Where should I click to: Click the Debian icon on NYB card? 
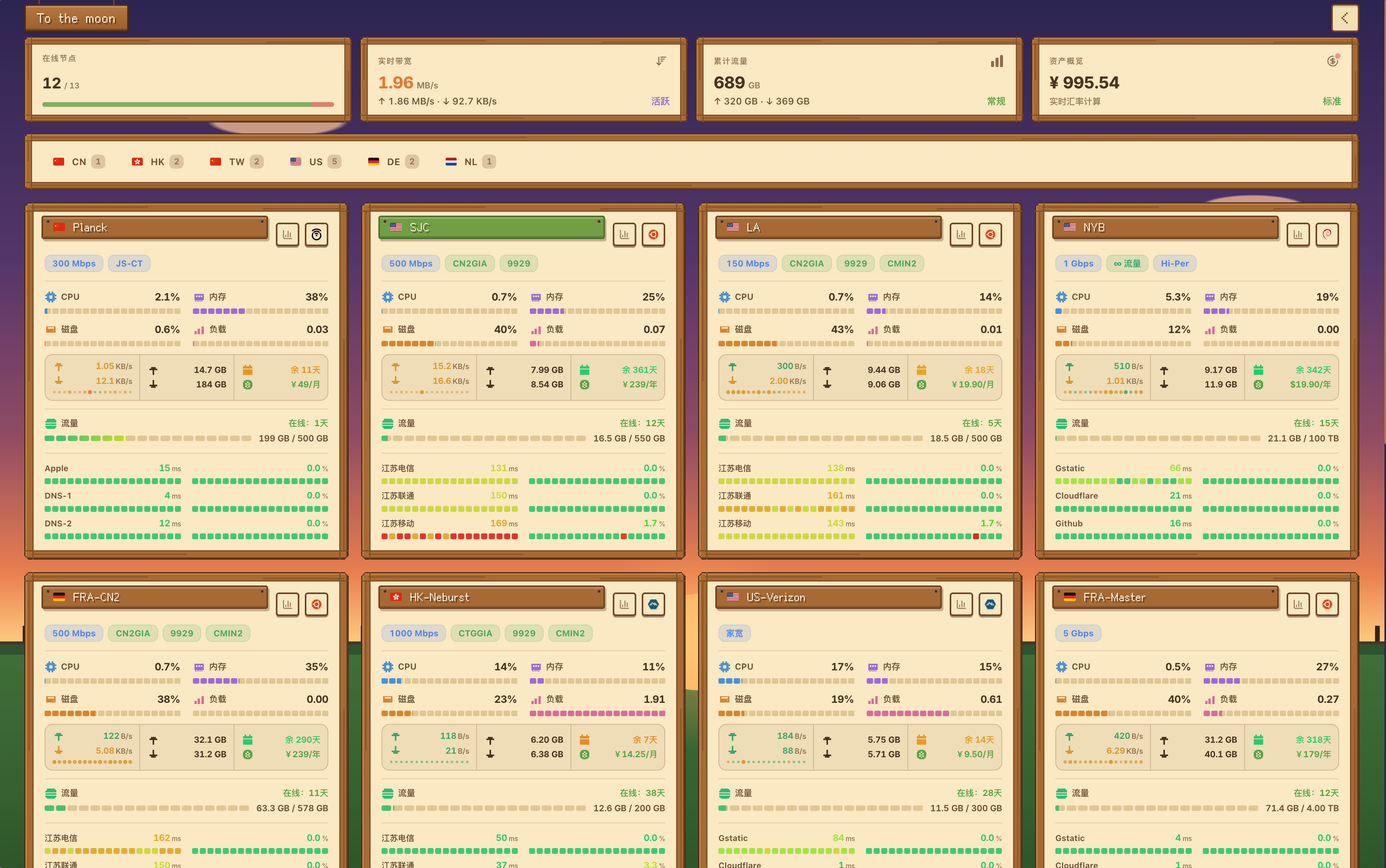click(x=1327, y=234)
